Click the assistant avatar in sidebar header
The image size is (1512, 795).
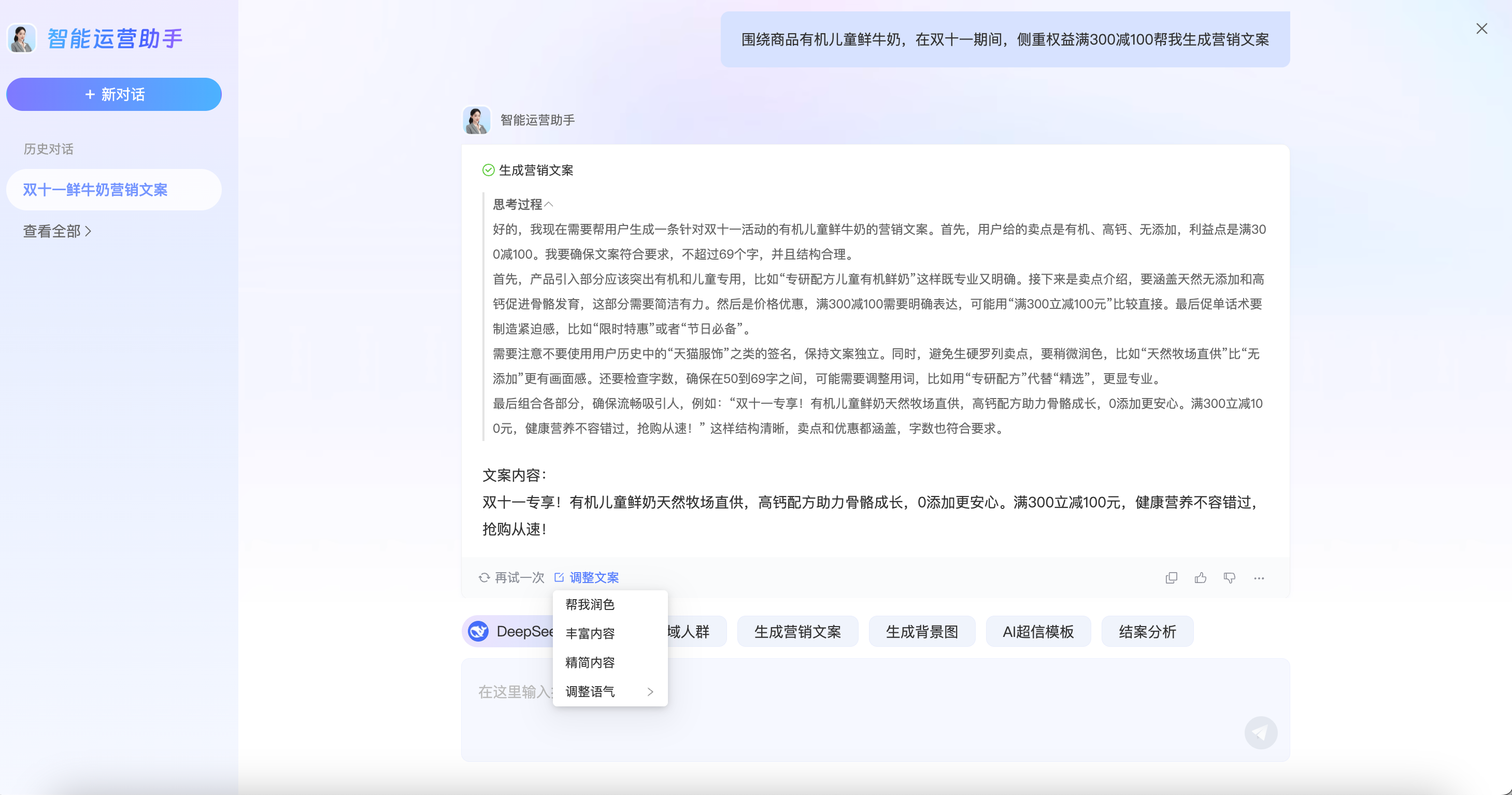(22, 39)
